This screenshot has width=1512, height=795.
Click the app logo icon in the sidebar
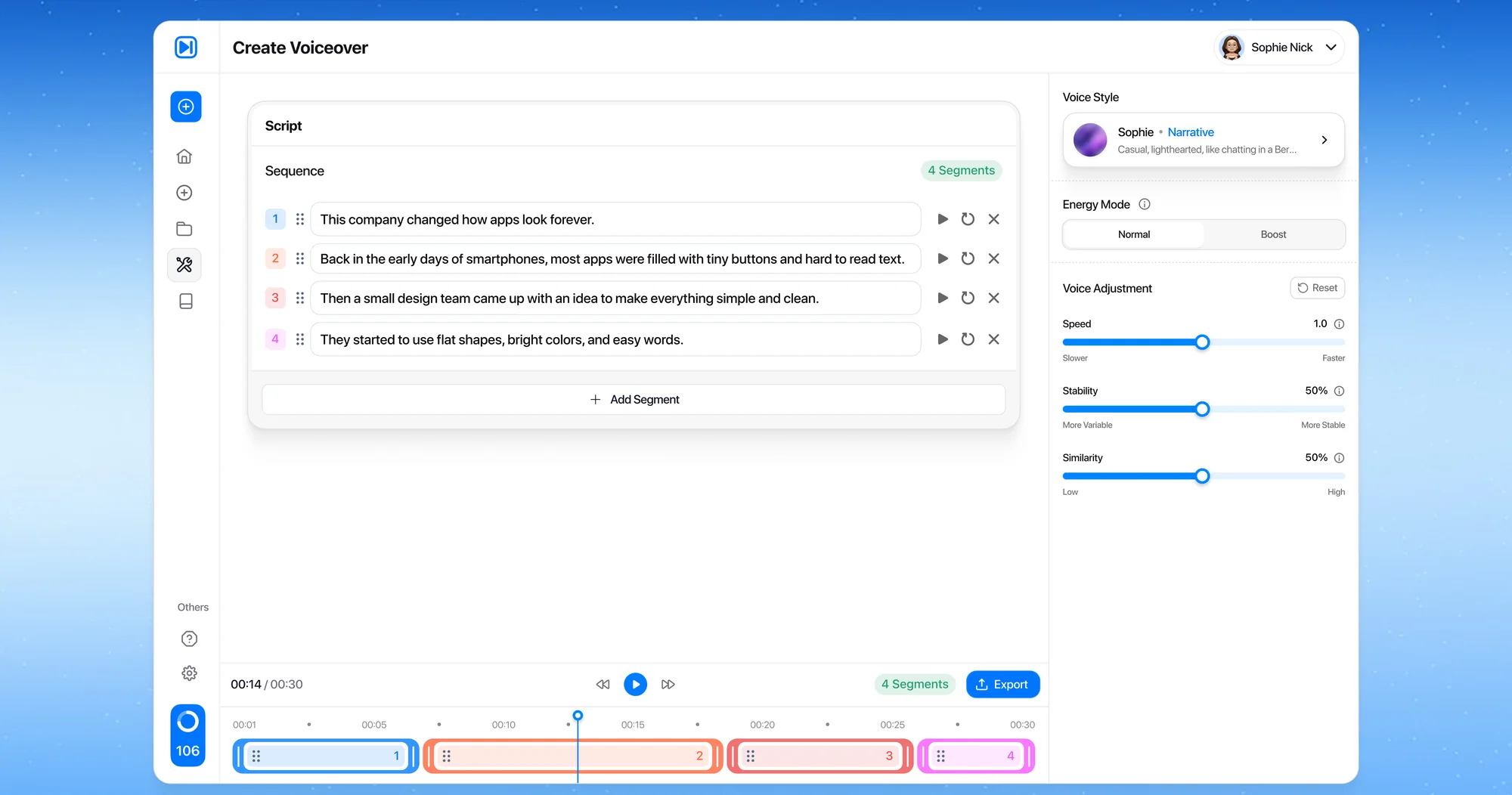click(186, 48)
